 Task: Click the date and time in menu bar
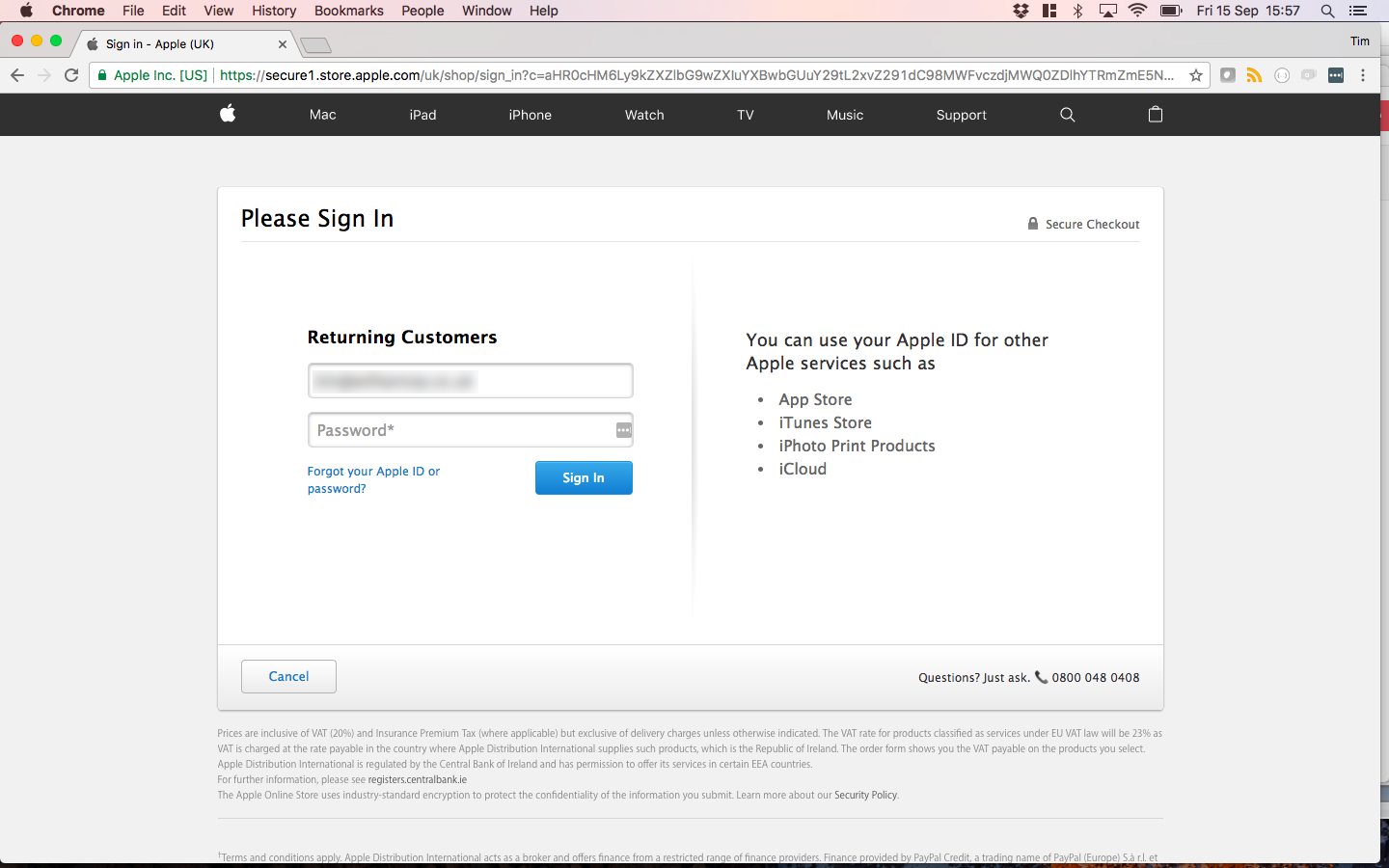[x=1248, y=11]
